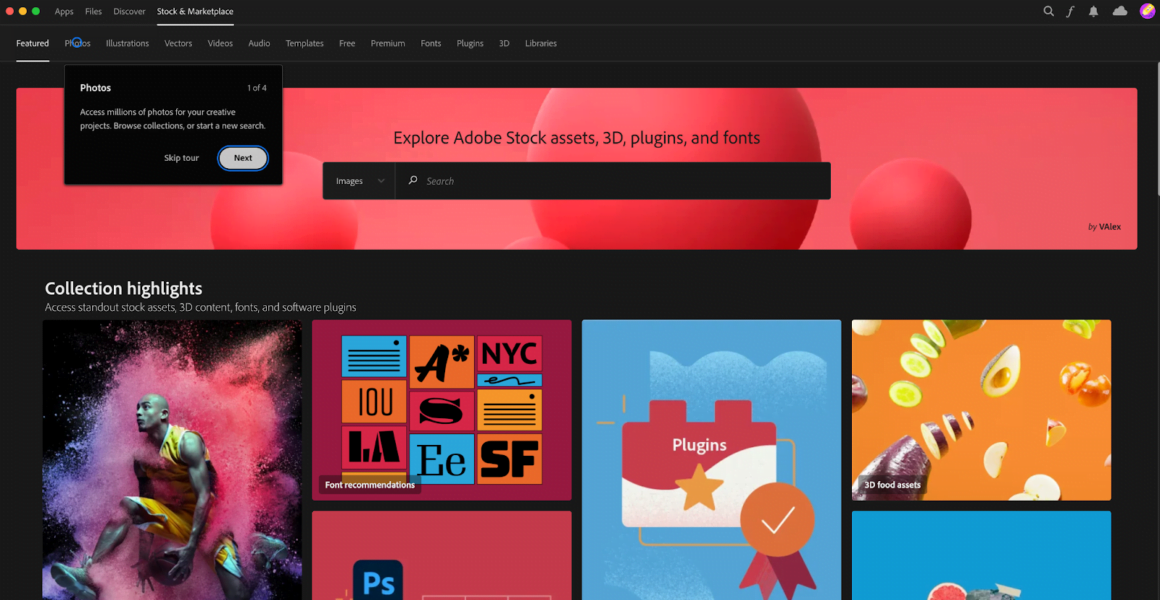Expand the Images asset type dropdown
The image size is (1160, 600).
(358, 180)
